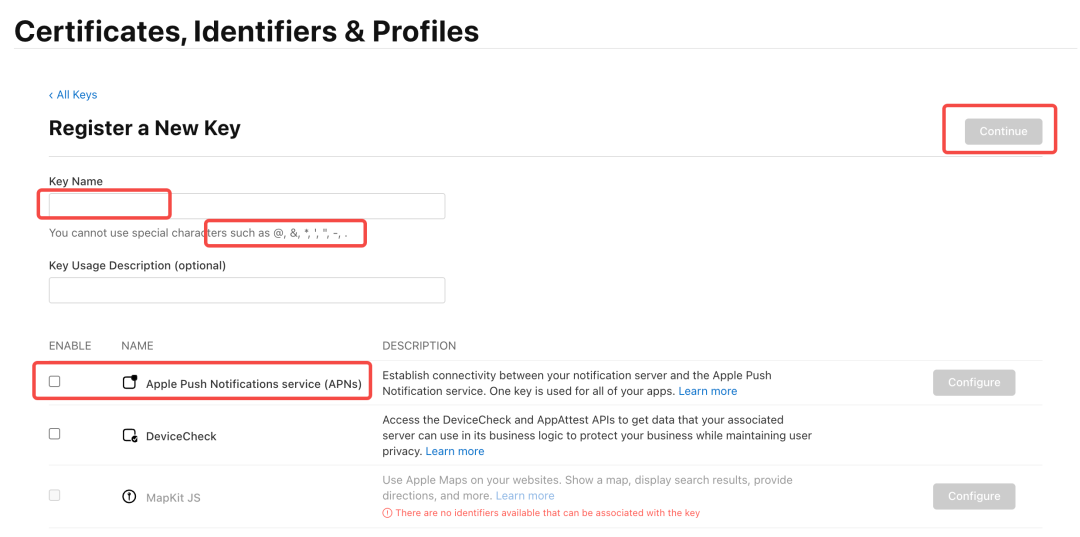Click Configure for the MapKit JS row

pyautogui.click(x=974, y=496)
